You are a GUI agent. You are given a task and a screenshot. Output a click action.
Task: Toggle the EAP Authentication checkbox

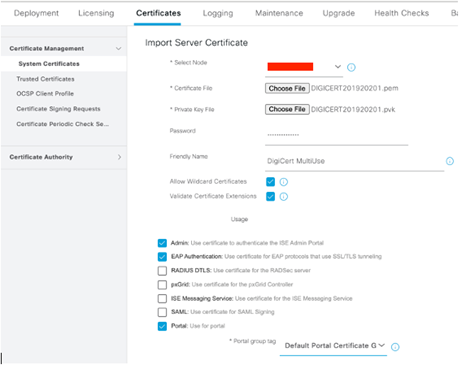[x=162, y=257]
